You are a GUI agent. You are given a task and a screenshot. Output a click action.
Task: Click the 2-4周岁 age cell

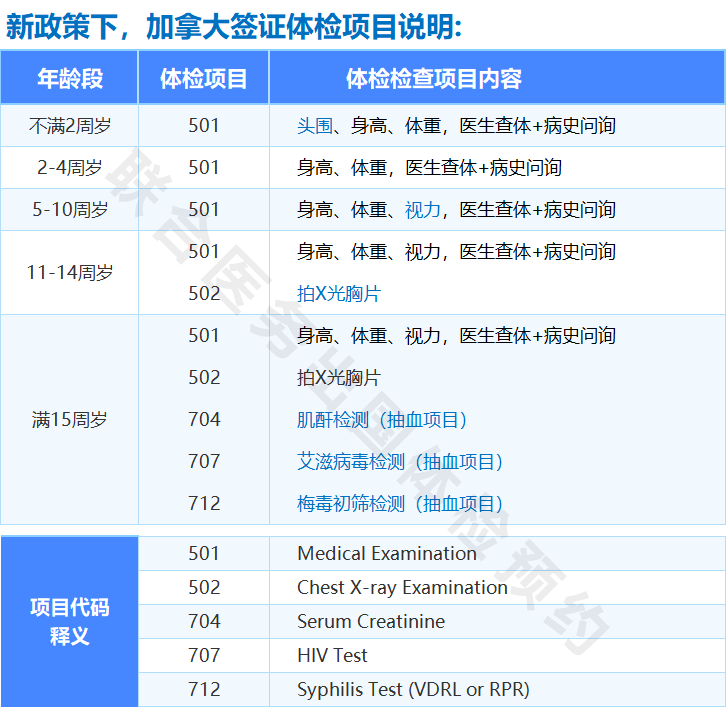[70, 168]
